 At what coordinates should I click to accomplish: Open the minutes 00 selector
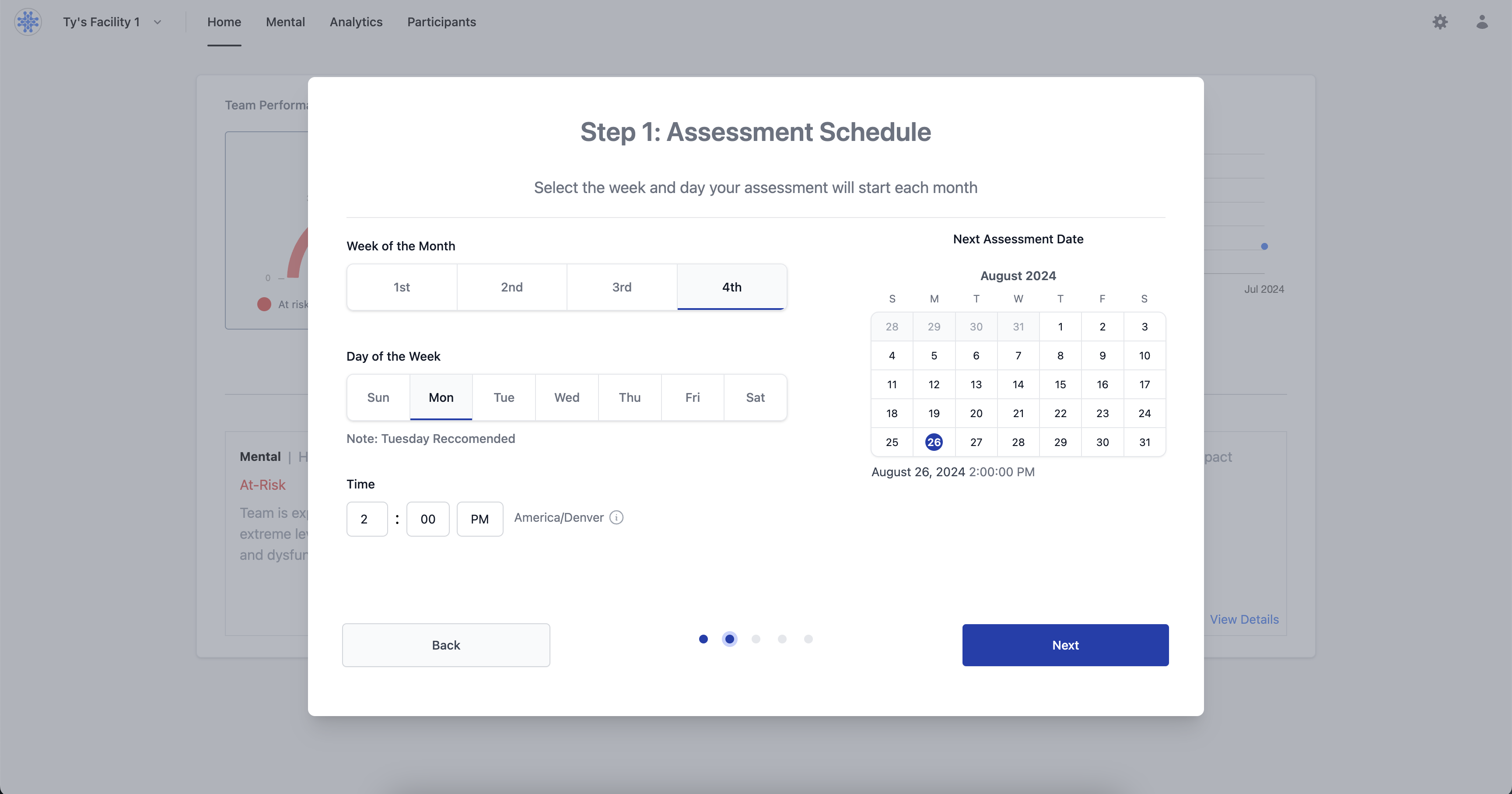427,519
